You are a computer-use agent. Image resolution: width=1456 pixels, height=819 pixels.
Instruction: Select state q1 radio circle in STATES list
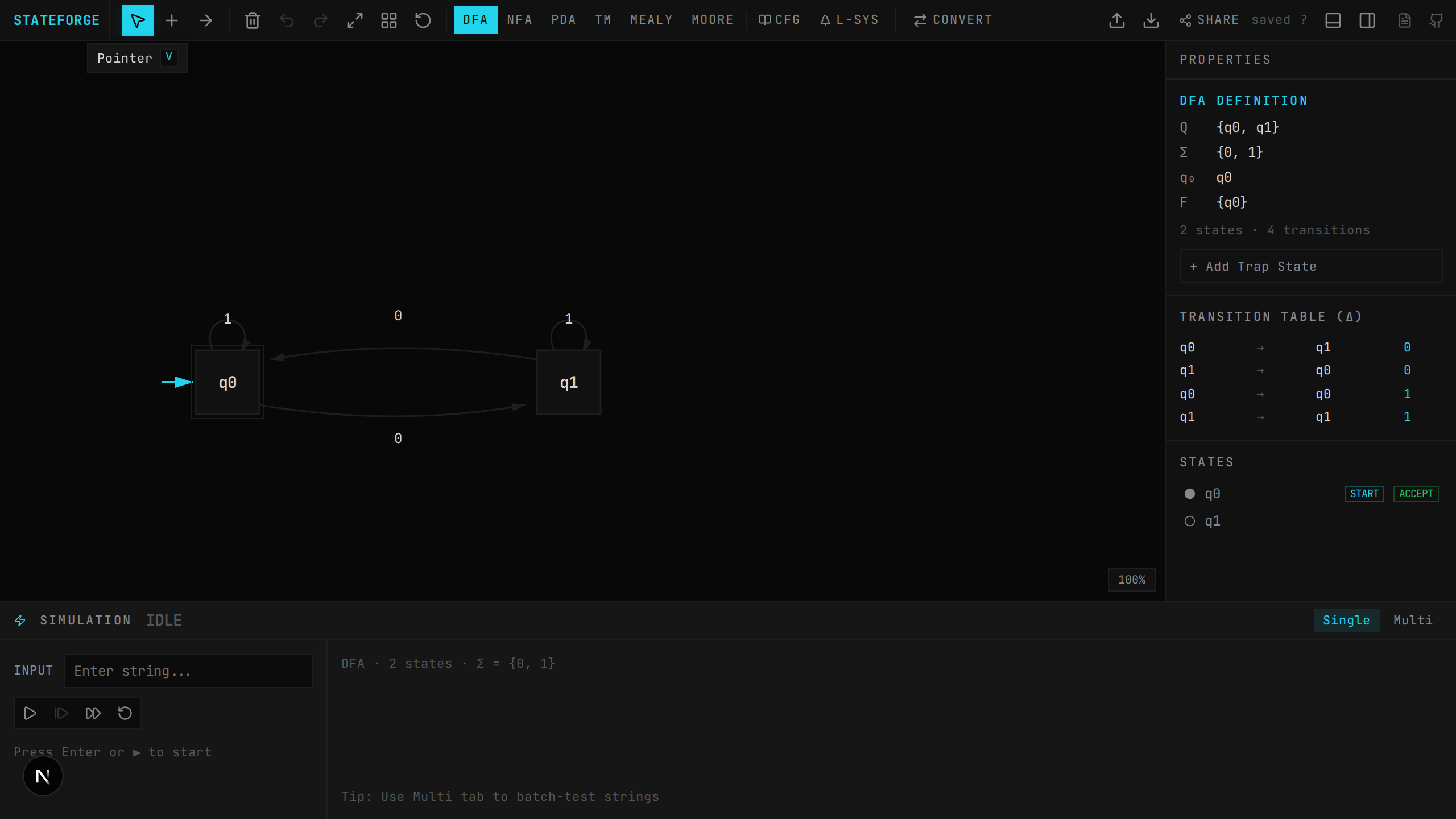[x=1190, y=520]
